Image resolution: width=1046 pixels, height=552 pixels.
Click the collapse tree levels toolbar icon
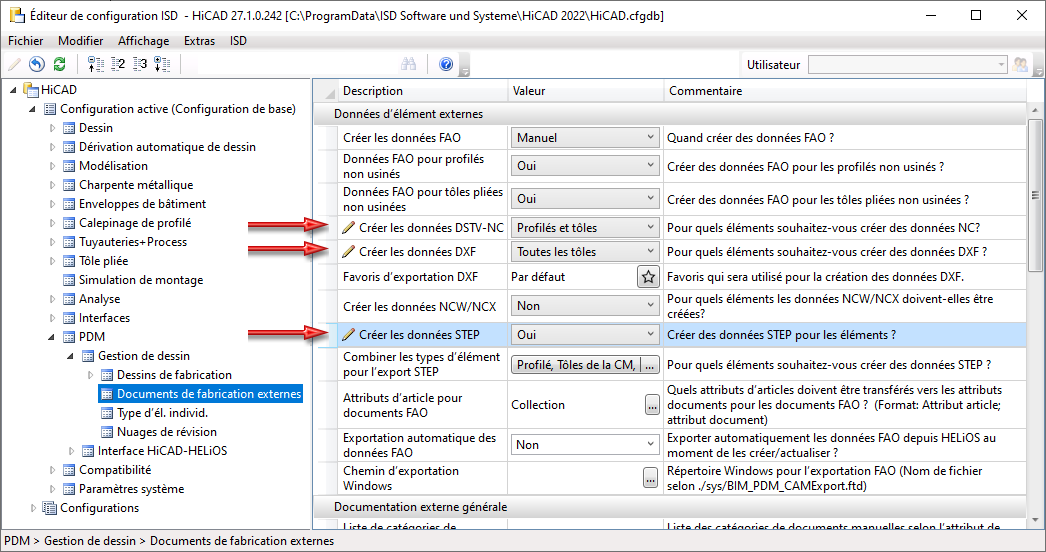click(95, 64)
